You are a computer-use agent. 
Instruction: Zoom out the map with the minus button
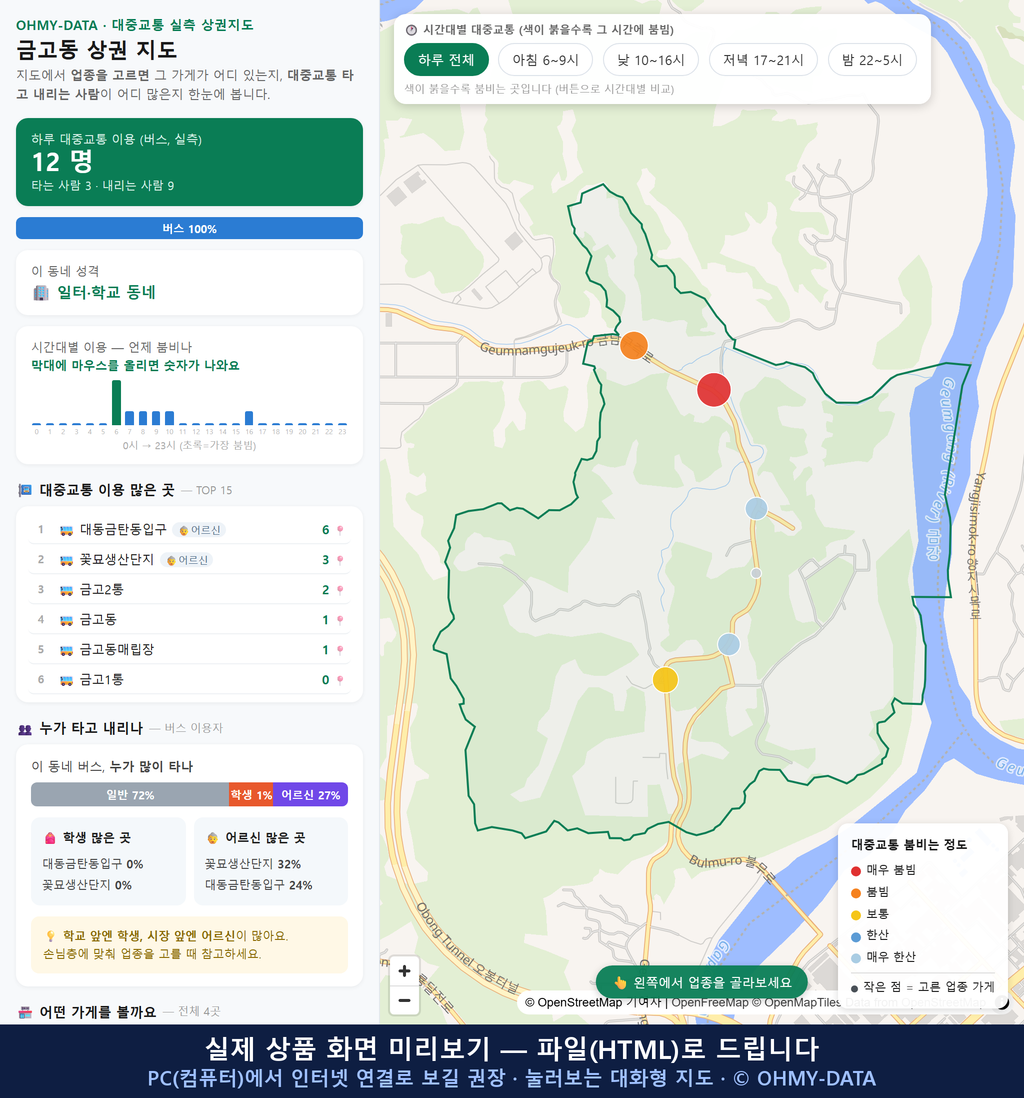(x=404, y=1000)
